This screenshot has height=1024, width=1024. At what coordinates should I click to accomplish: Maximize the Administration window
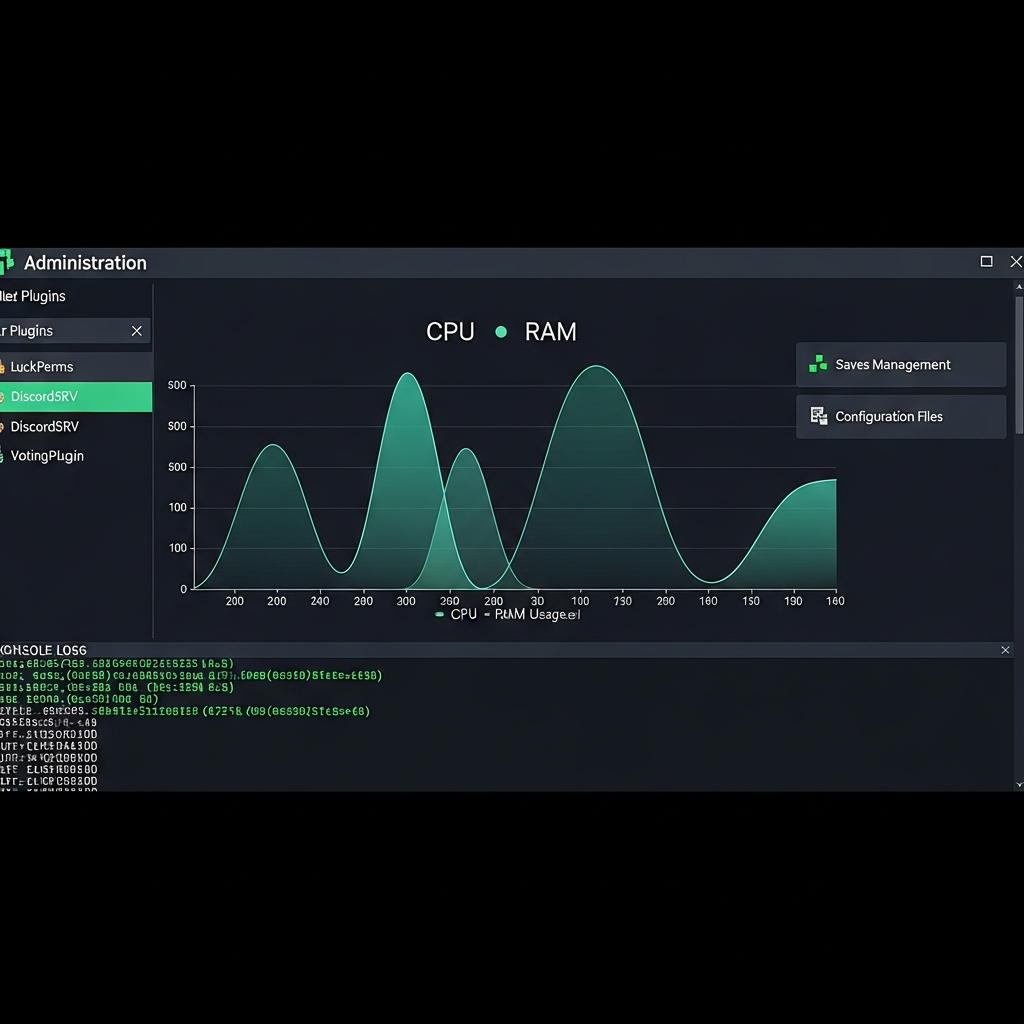tap(986, 262)
